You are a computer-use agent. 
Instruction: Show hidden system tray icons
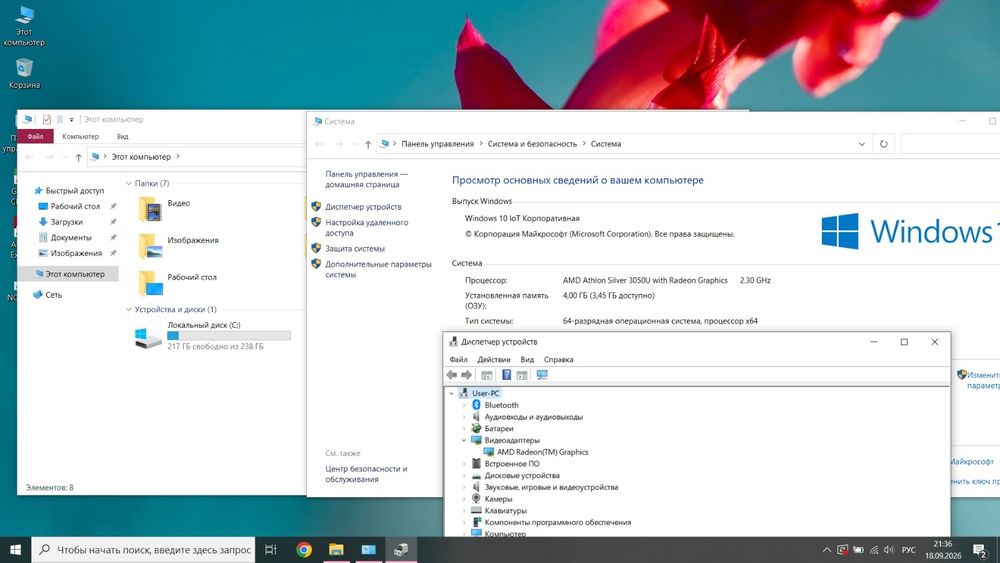pyautogui.click(x=827, y=550)
